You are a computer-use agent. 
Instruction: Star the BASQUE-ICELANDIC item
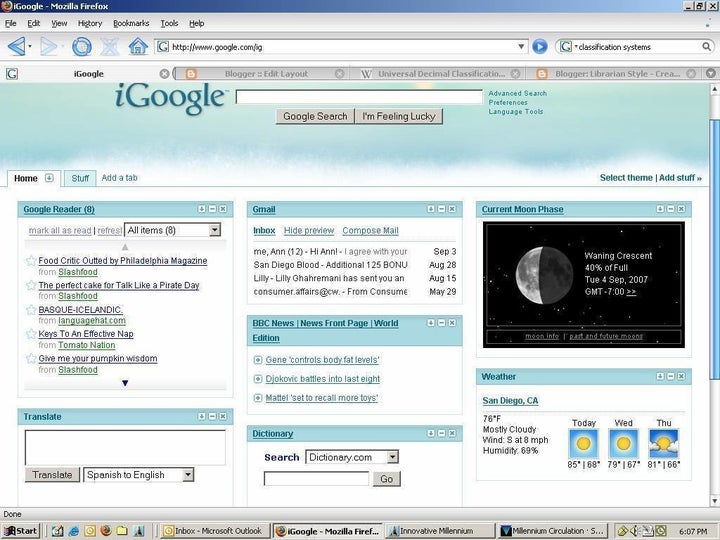31,309
